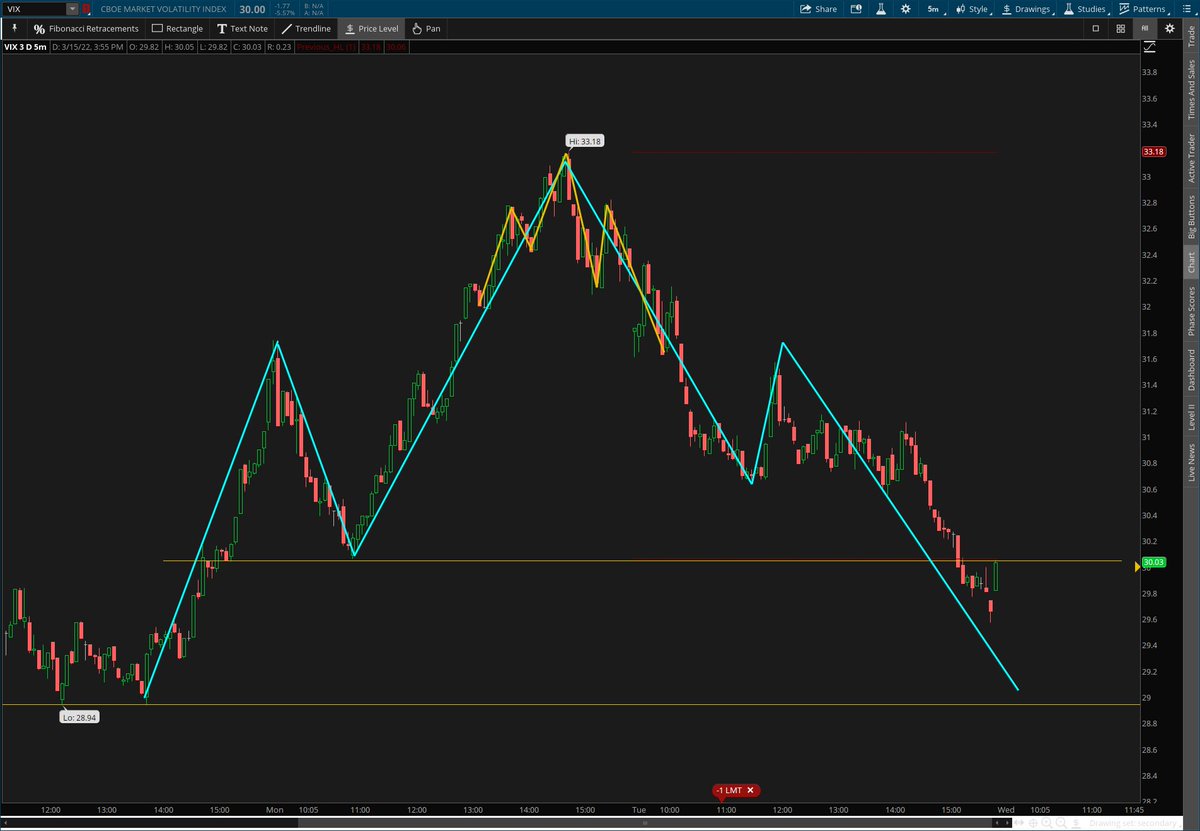Open the Big Buttons sidebar tab
This screenshot has width=1200, height=831.
(1191, 216)
